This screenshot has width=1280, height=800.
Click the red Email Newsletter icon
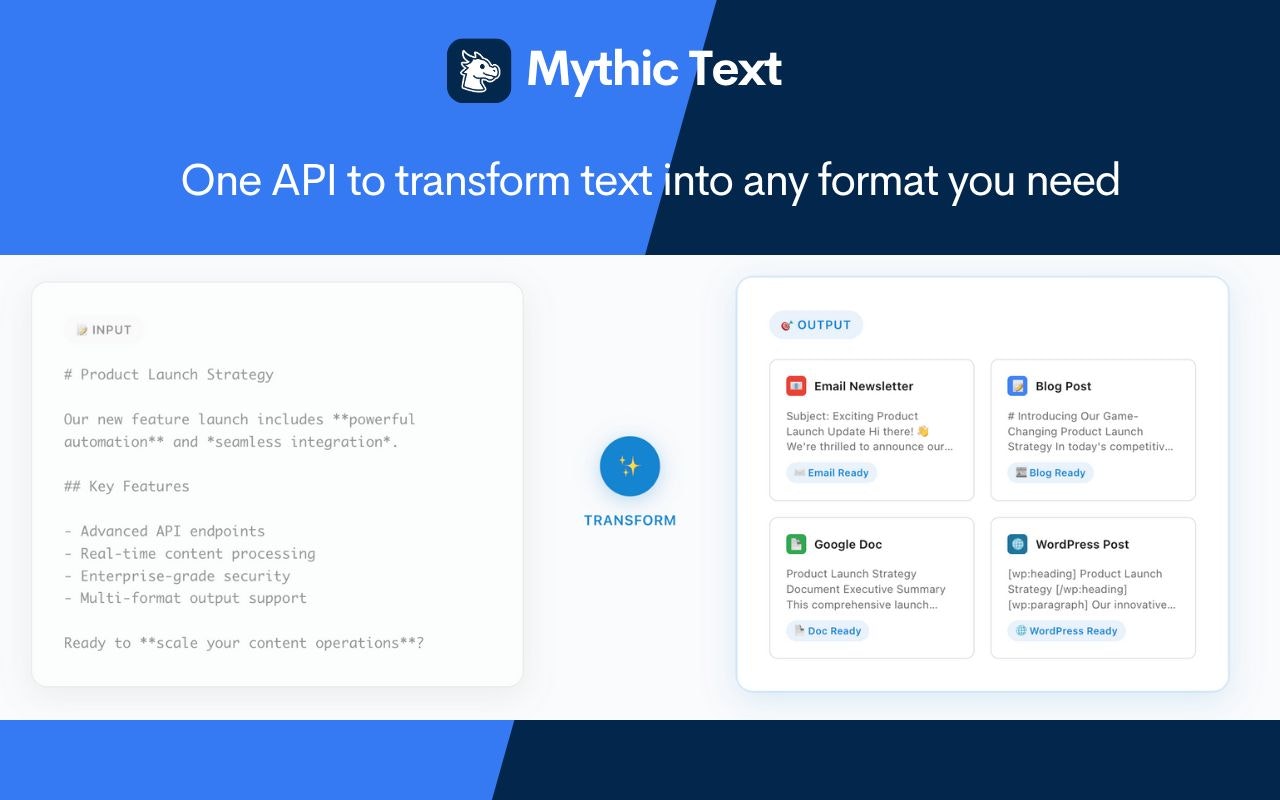coord(796,386)
